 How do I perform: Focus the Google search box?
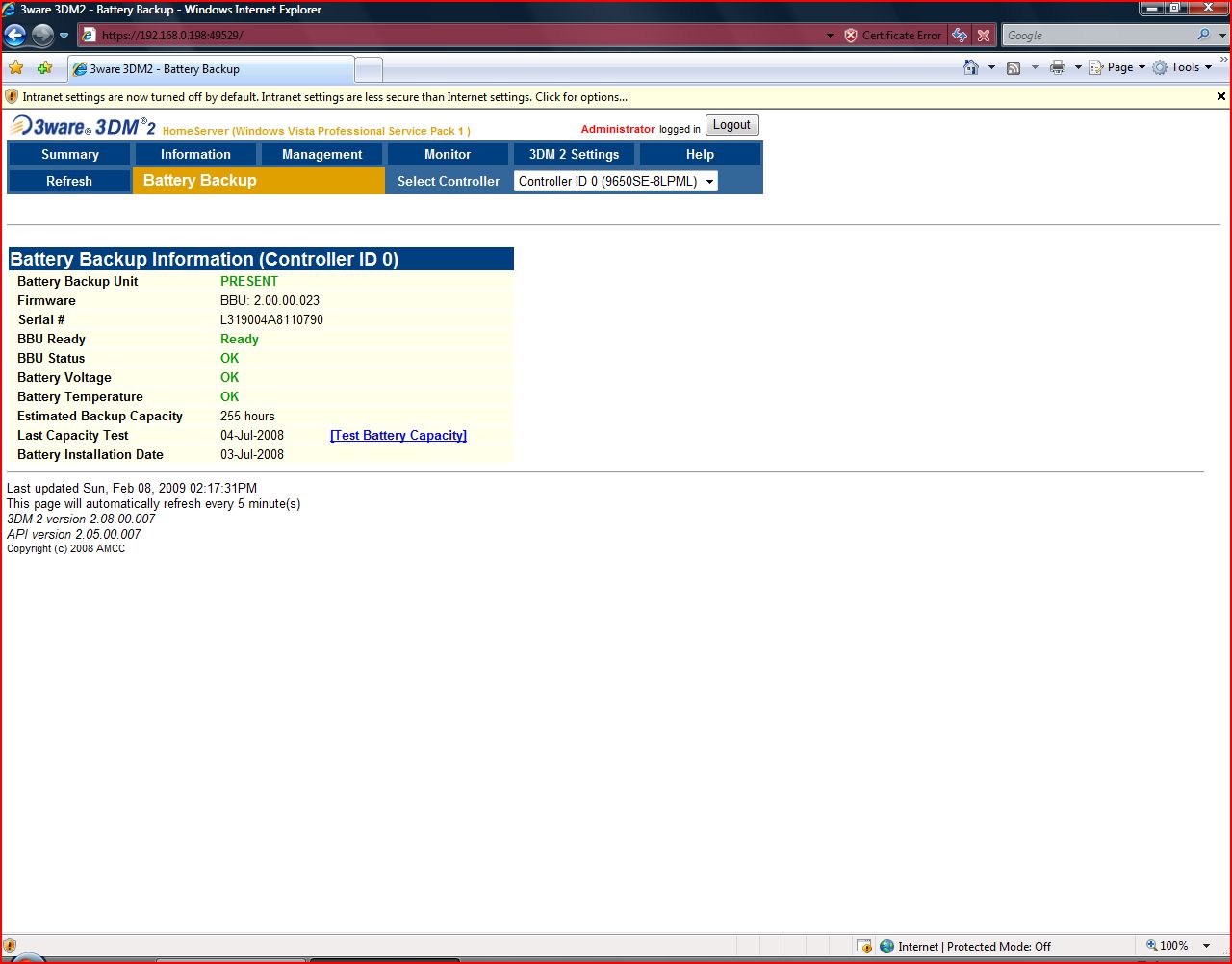tap(1098, 36)
